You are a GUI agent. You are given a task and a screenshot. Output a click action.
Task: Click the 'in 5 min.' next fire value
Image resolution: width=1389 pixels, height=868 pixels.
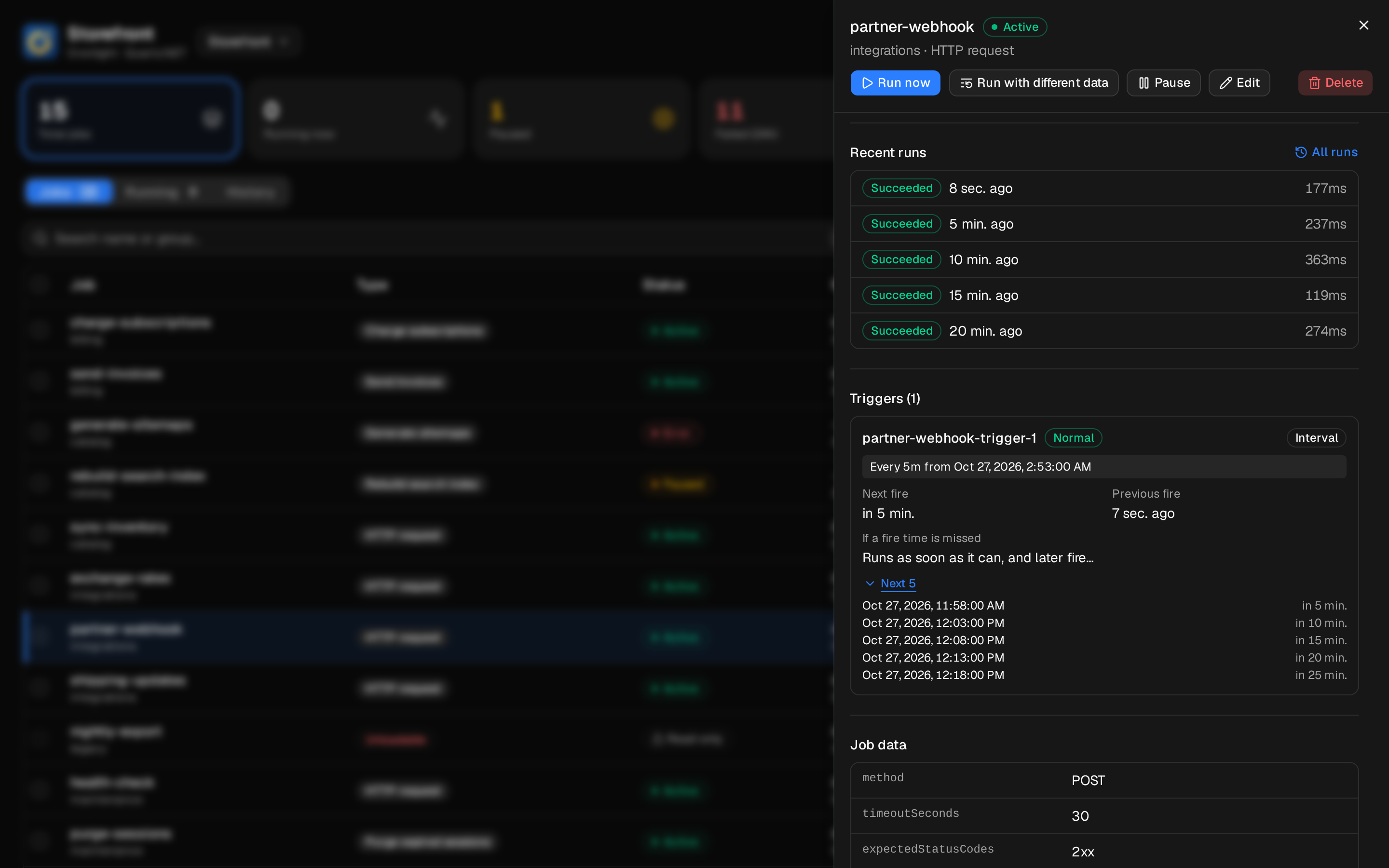[x=888, y=513]
